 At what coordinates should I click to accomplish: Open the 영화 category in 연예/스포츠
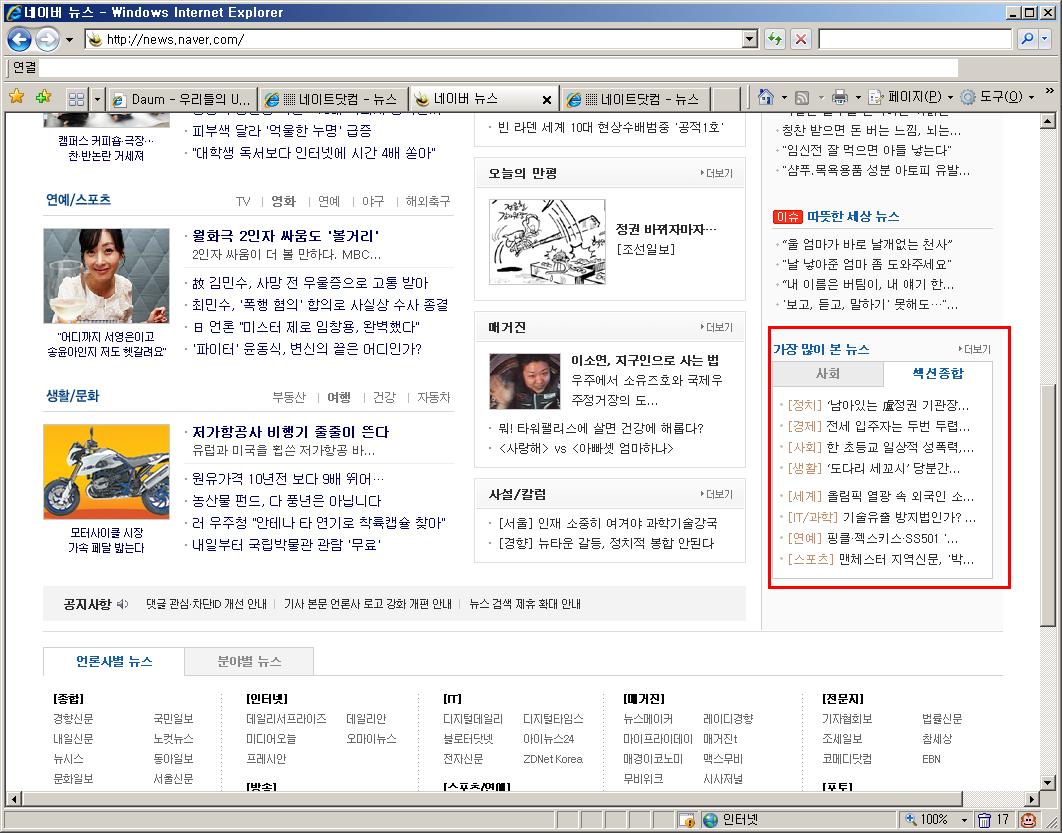(x=283, y=201)
